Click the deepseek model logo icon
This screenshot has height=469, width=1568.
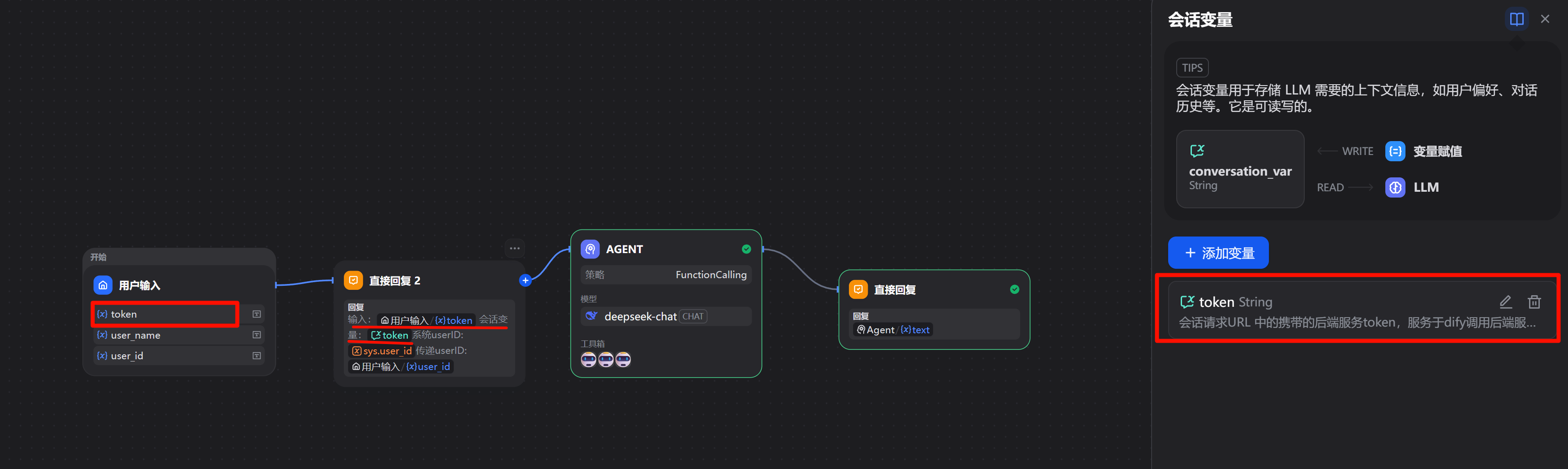coord(591,316)
